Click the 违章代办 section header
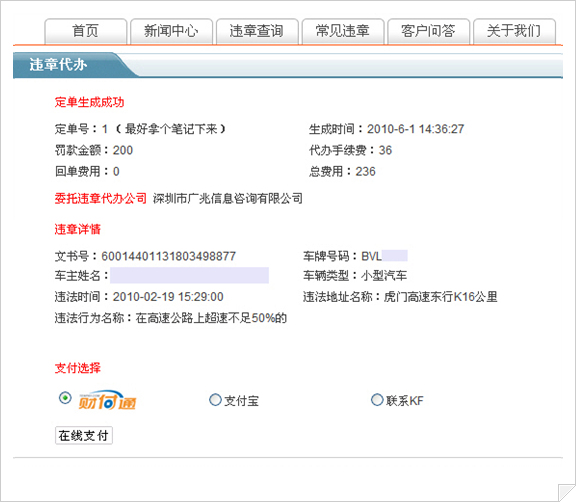The height and width of the screenshot is (502, 576). [x=58, y=65]
